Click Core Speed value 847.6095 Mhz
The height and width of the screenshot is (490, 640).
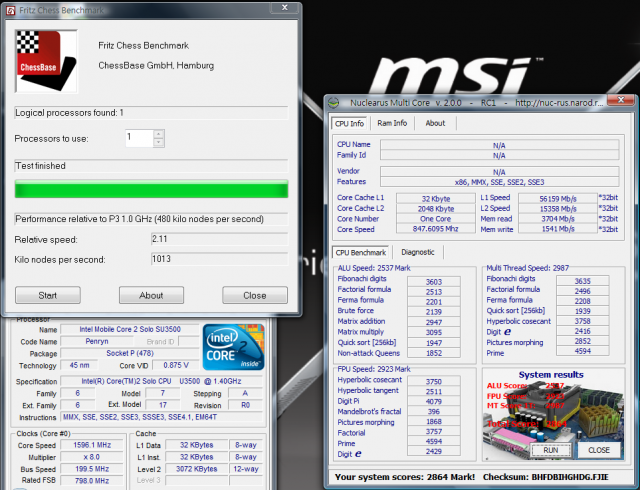436,229
